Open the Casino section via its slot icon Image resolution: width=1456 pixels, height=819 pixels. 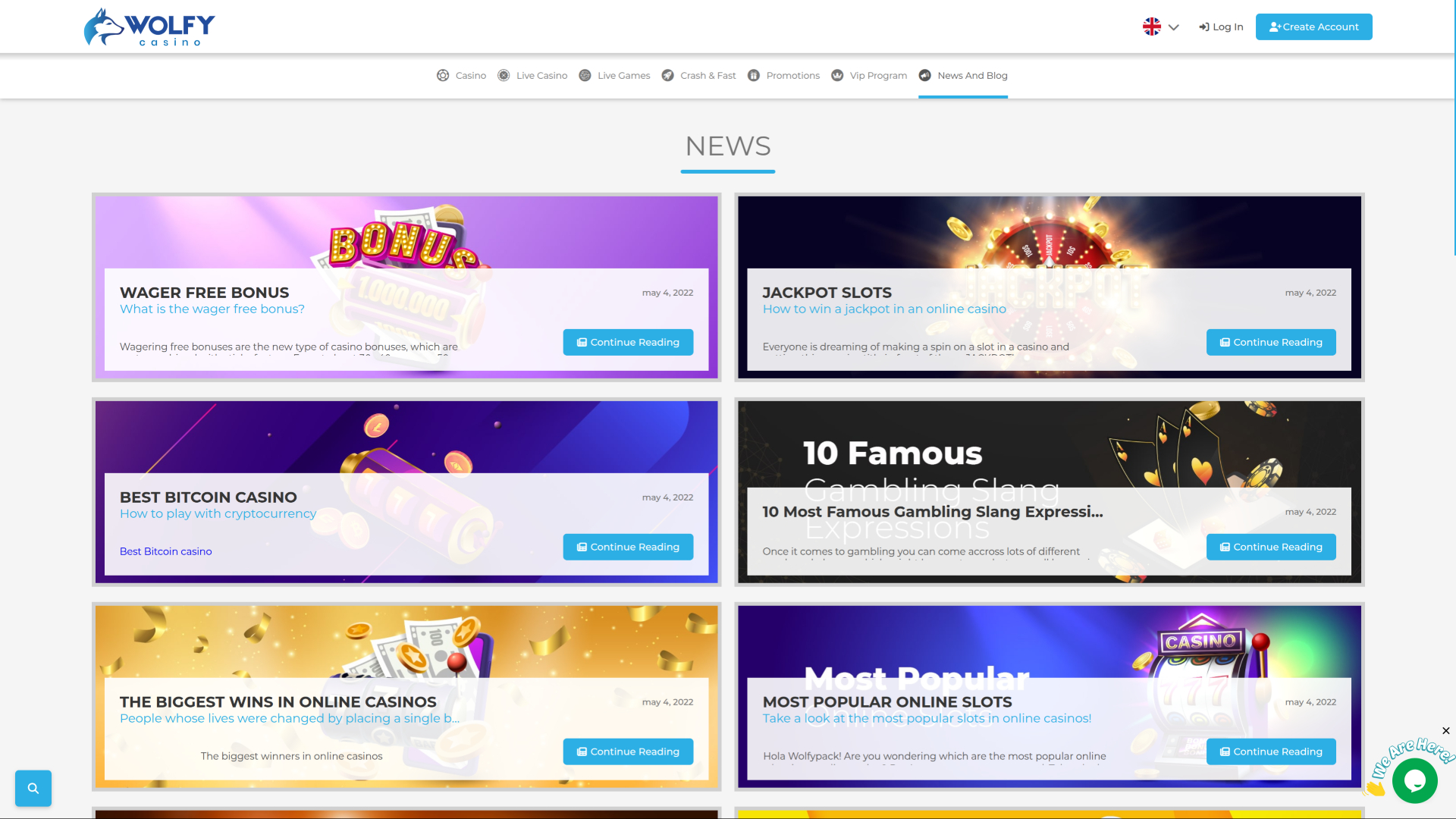point(444,75)
